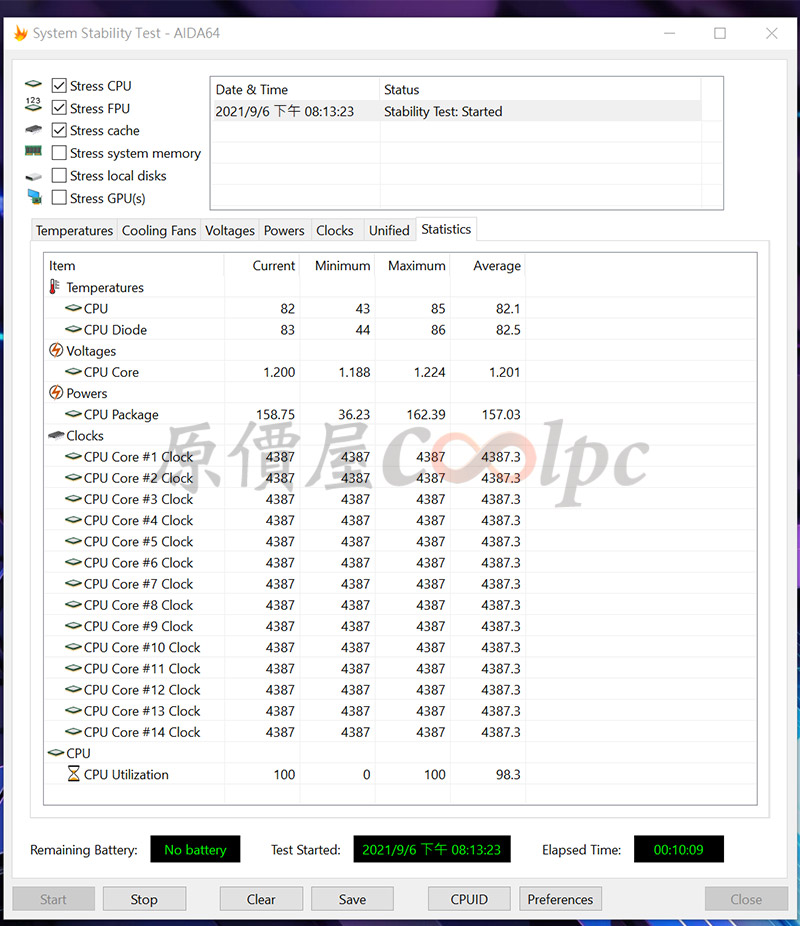Click the Stop button
Screen dimensions: 800x926
144,899
